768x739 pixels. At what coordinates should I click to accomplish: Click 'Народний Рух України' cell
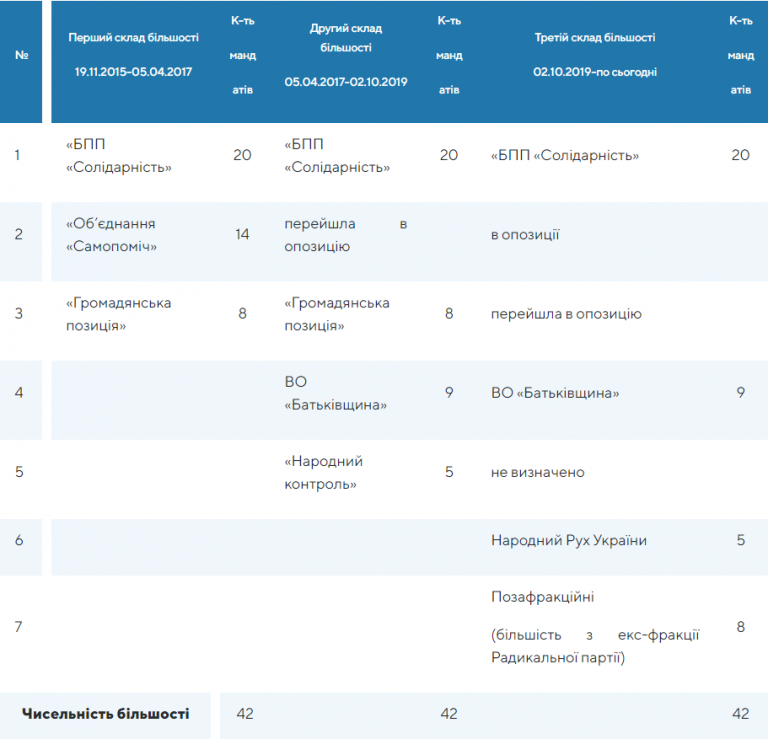569,540
